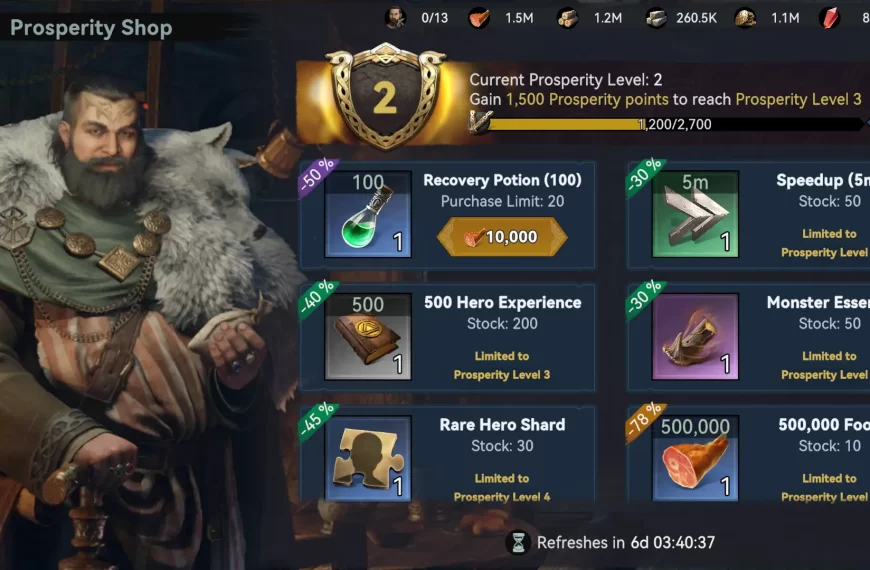Viewport: 870px width, 570px height.
Task: Click the -50% discount tag on Recovery Potion
Action: pyautogui.click(x=318, y=174)
